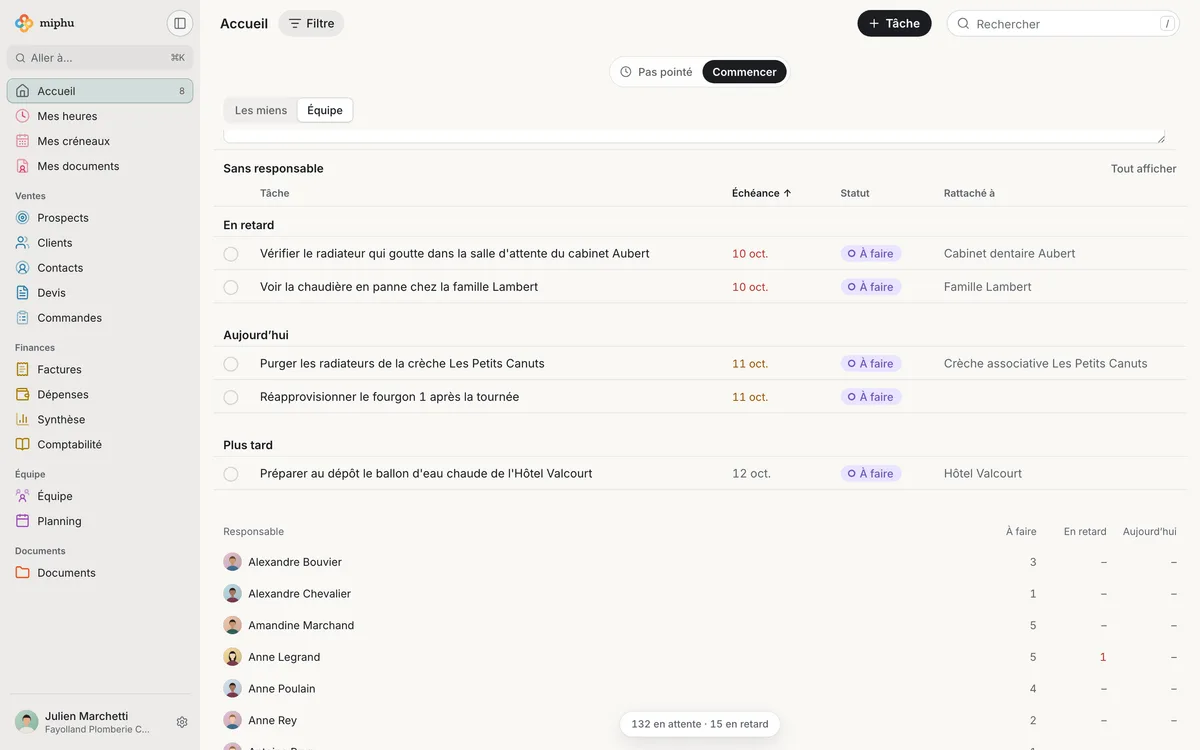1200x750 pixels.
Task: Open the Prospects target icon
Action: click(22, 218)
